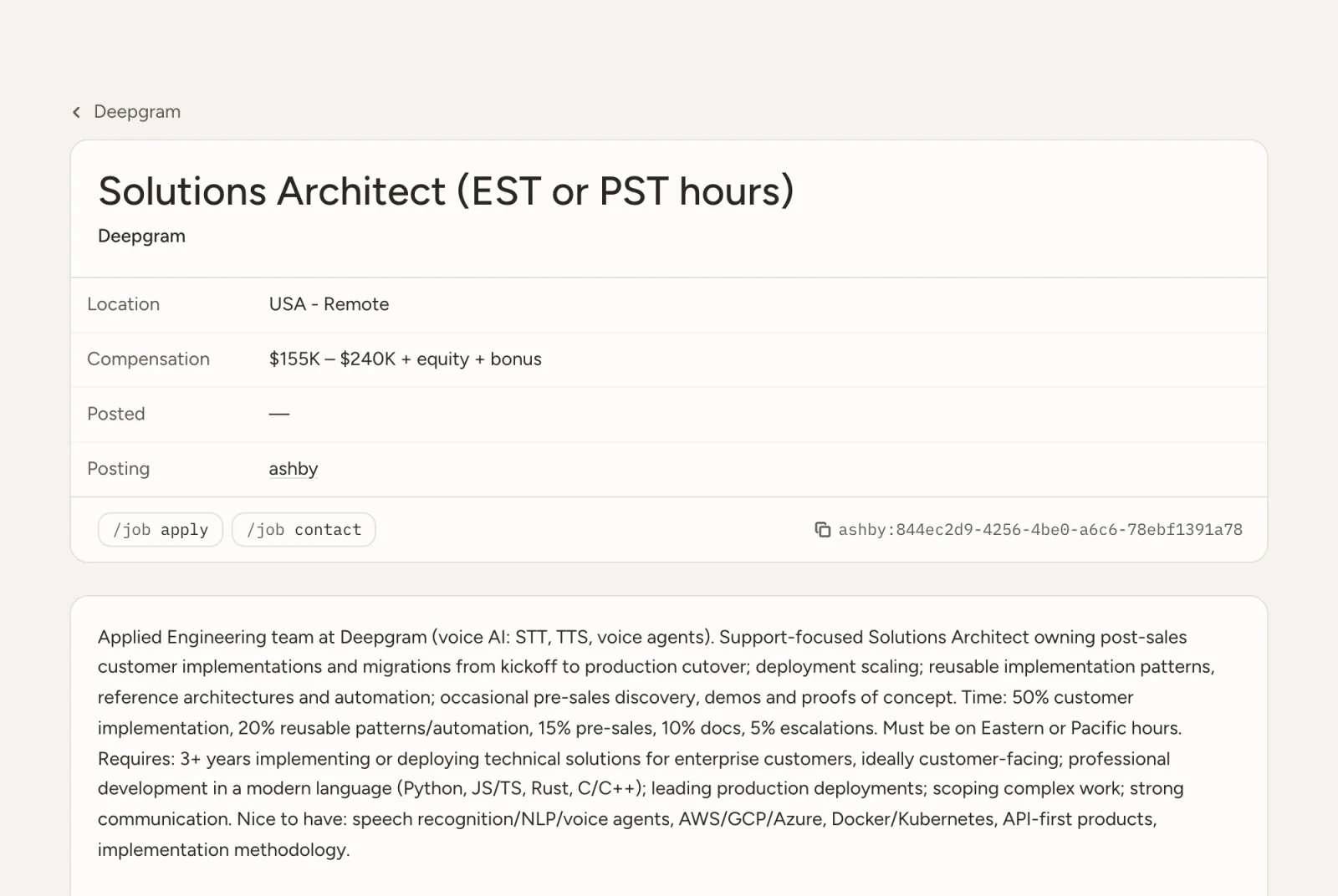
Task: Run the /job apply button
Action: pos(161,529)
